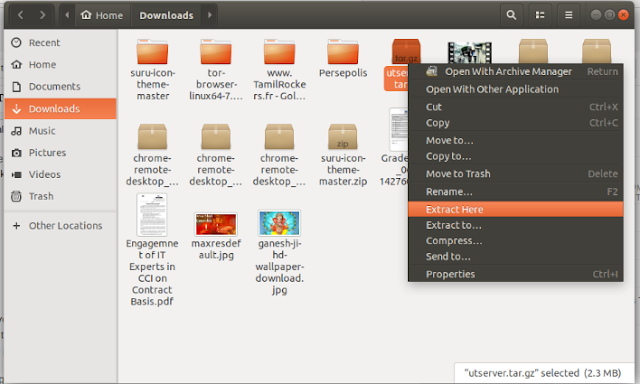
Task: Click the path bar's left scroll arrow
Action: tap(67, 15)
